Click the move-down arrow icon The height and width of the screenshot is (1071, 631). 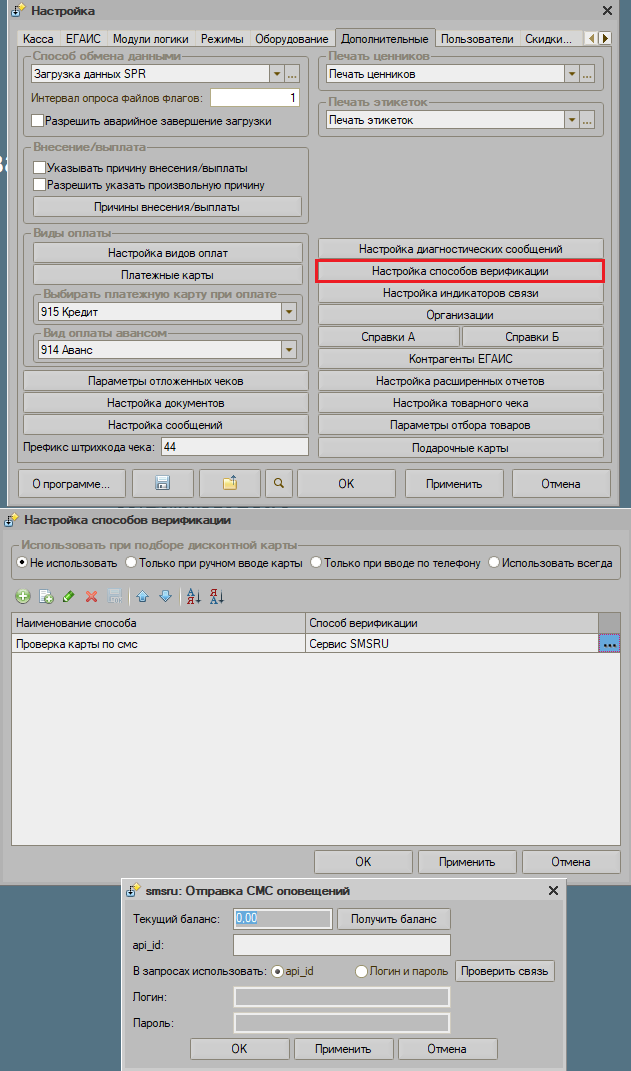point(165,596)
